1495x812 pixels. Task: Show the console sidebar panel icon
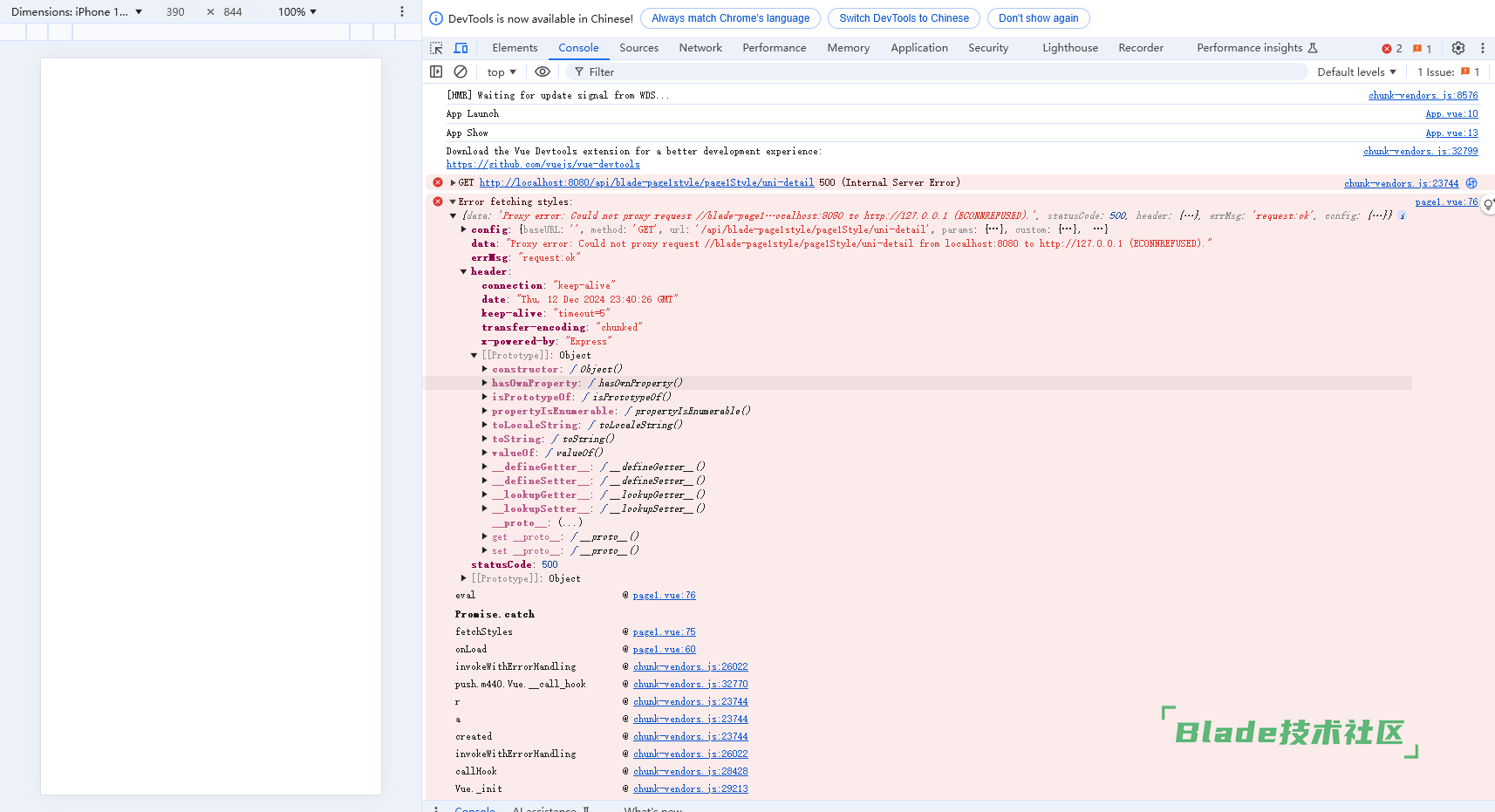[x=436, y=72]
